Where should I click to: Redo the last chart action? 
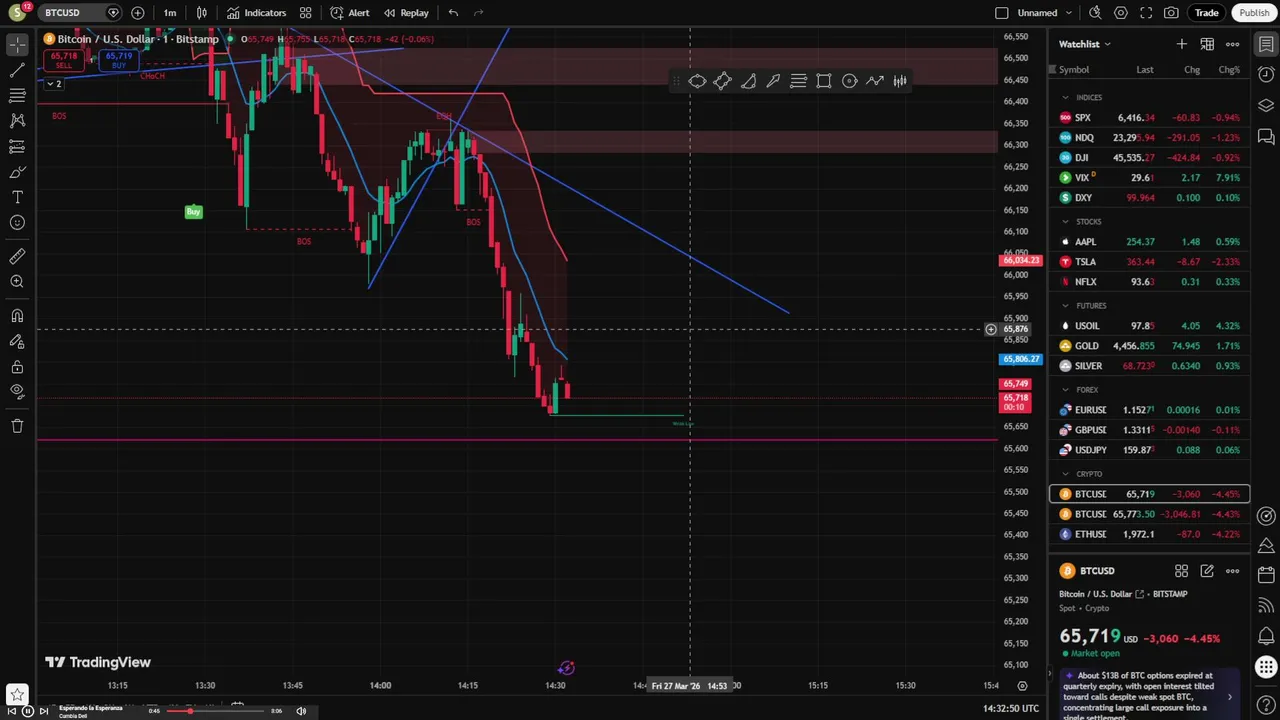(479, 13)
